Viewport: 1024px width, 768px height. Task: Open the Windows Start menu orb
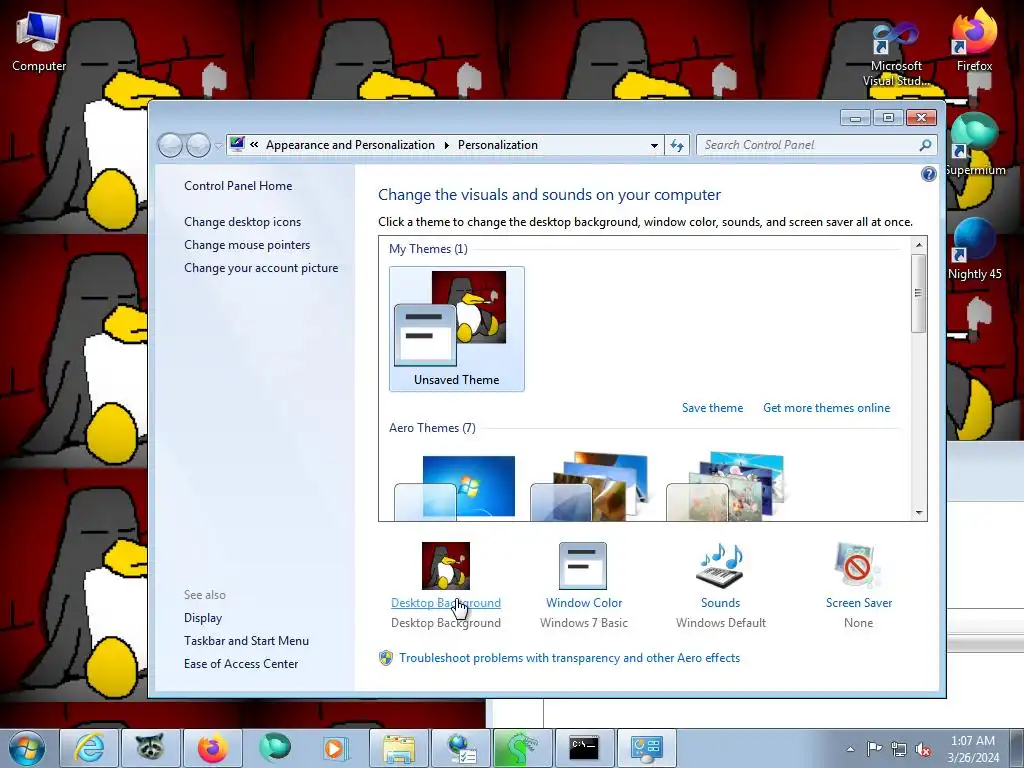pyautogui.click(x=27, y=748)
